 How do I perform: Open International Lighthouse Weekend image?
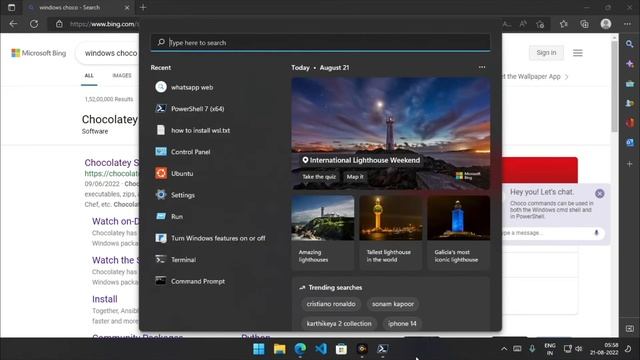pyautogui.click(x=391, y=133)
